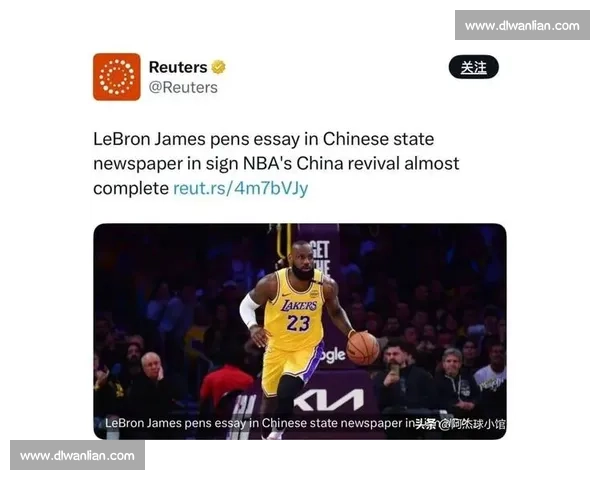
Task: Click the player's white arm sleeve
Action: pyautogui.click(x=249, y=311)
